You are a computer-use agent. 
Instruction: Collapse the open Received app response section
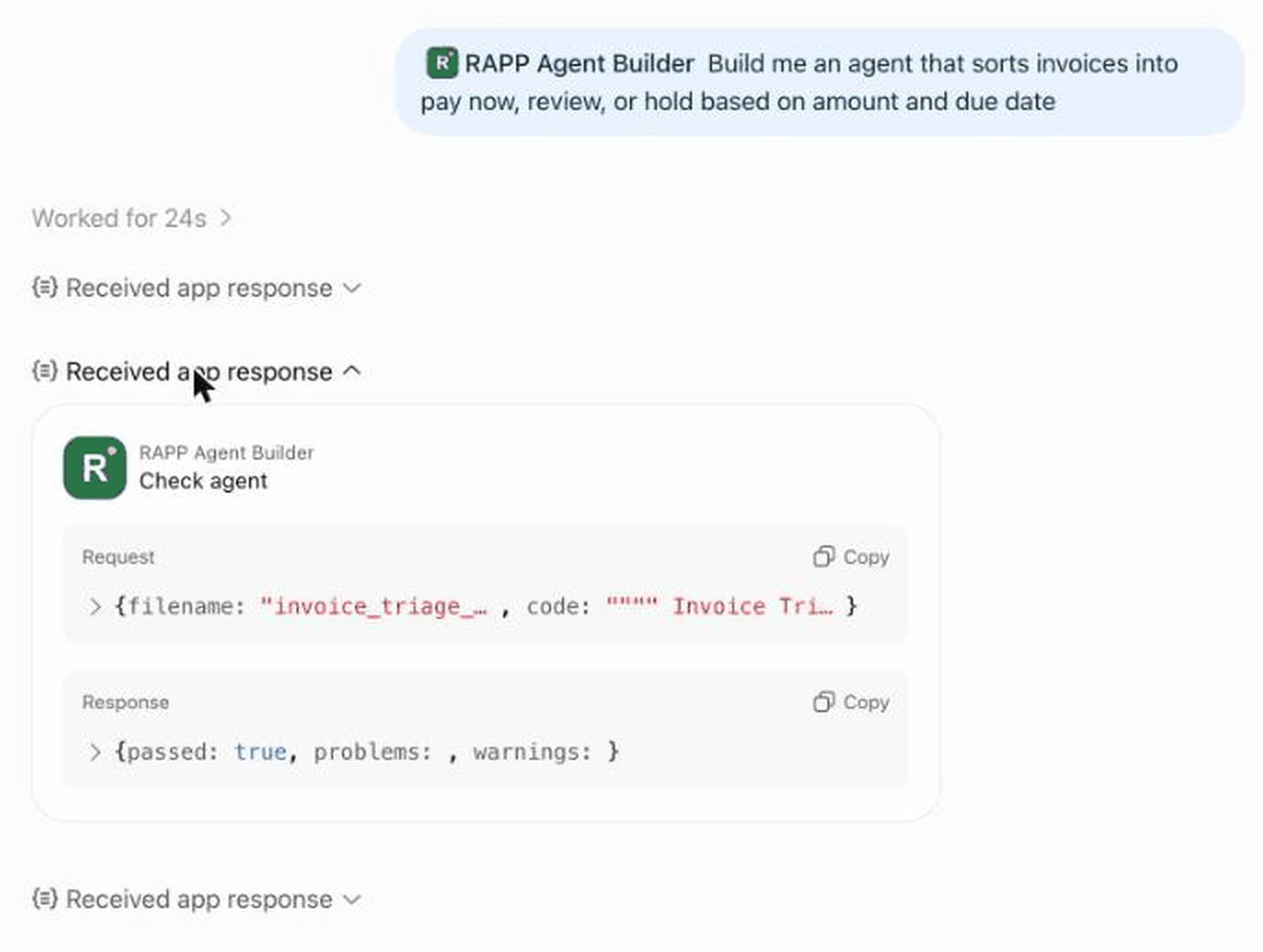[x=197, y=372]
